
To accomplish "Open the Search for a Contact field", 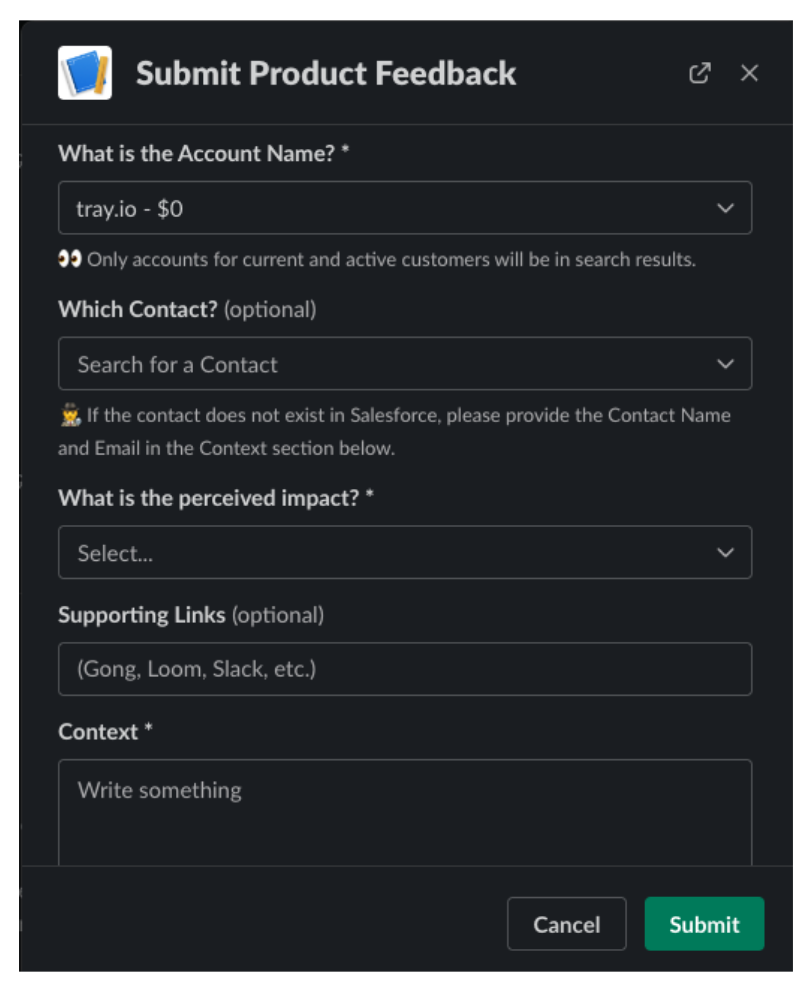I will 405,364.
